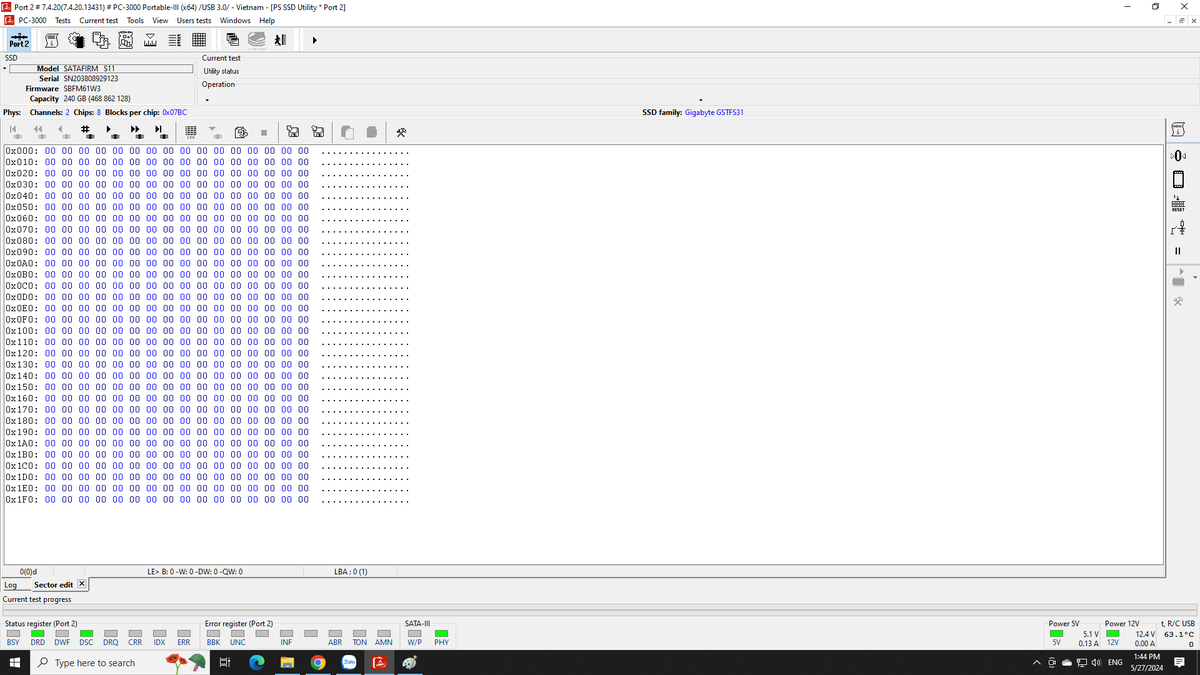This screenshot has height=675, width=1200.
Task: Open the Current test menu
Action: pos(99,20)
